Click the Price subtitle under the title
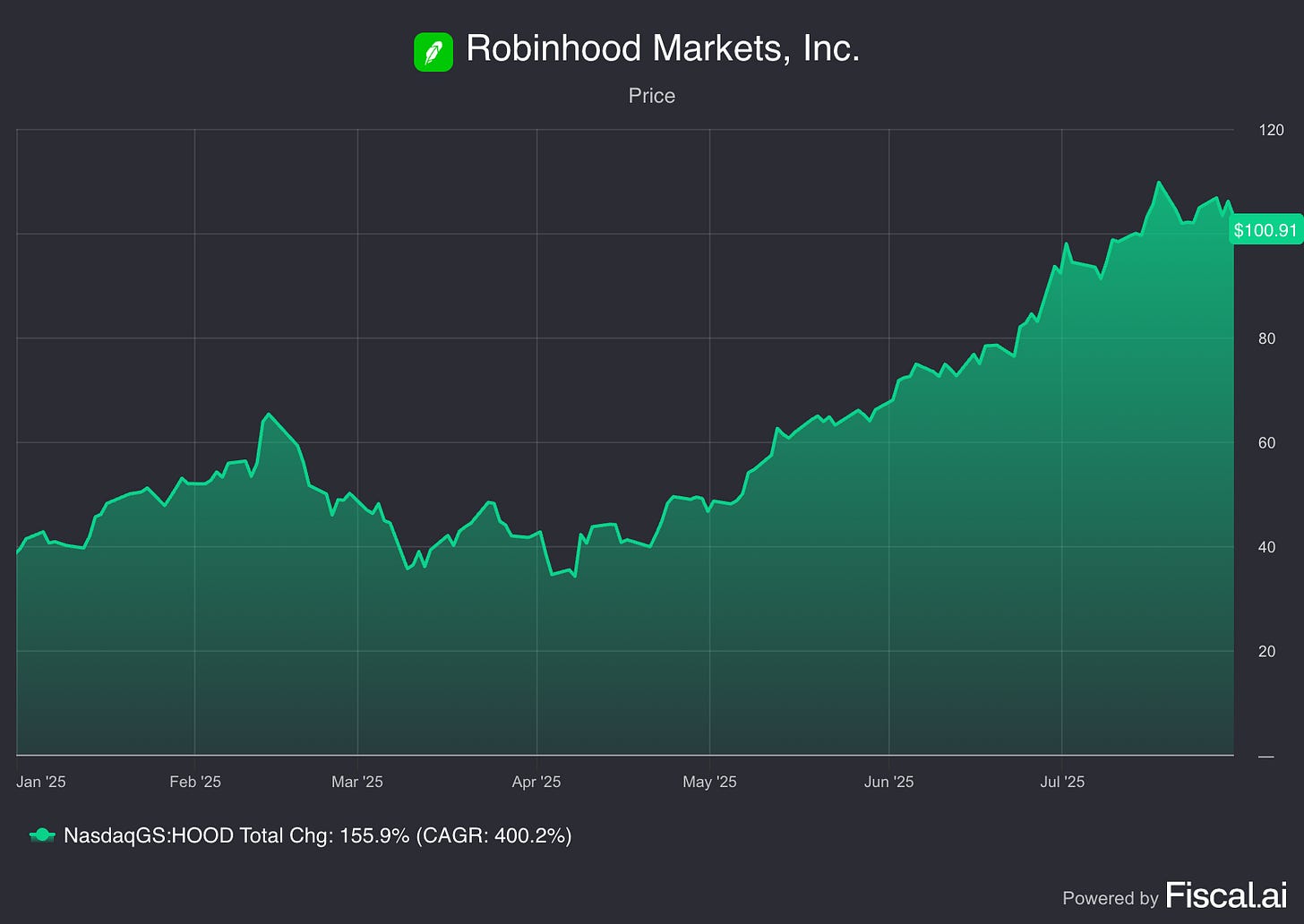Viewport: 1304px width, 924px height. coord(652,96)
